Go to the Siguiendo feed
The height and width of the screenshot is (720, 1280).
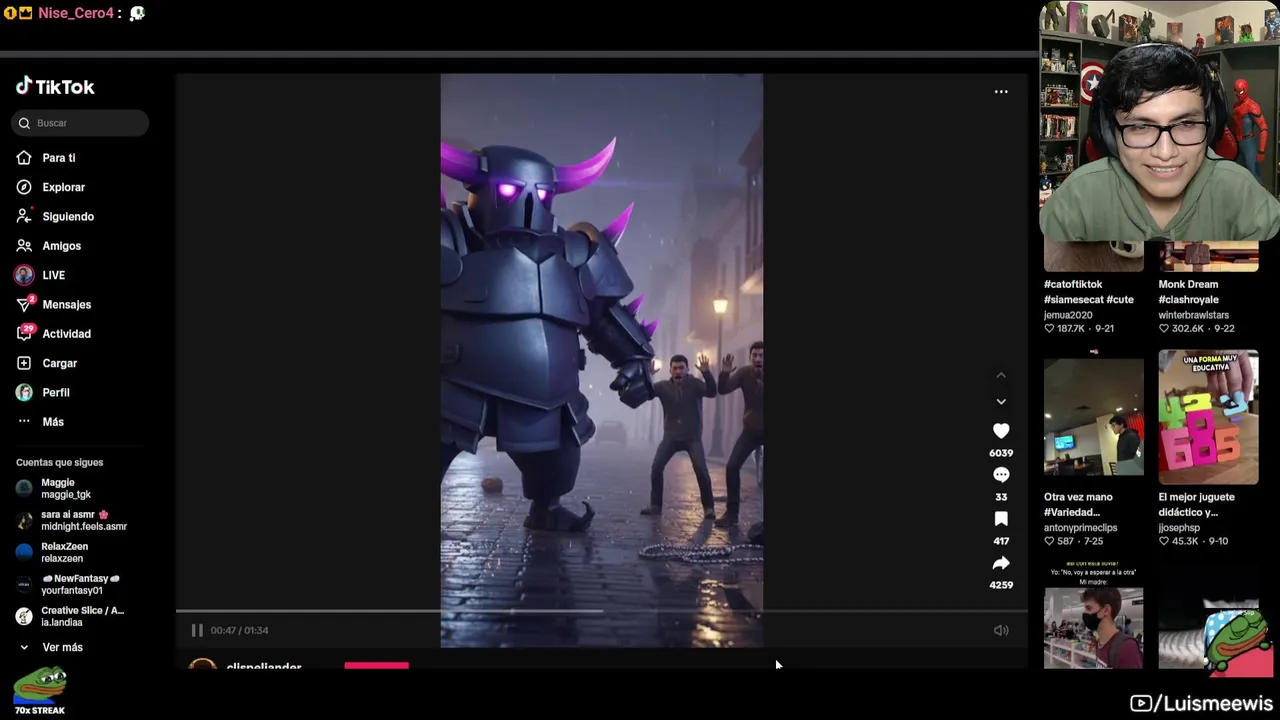coord(68,216)
